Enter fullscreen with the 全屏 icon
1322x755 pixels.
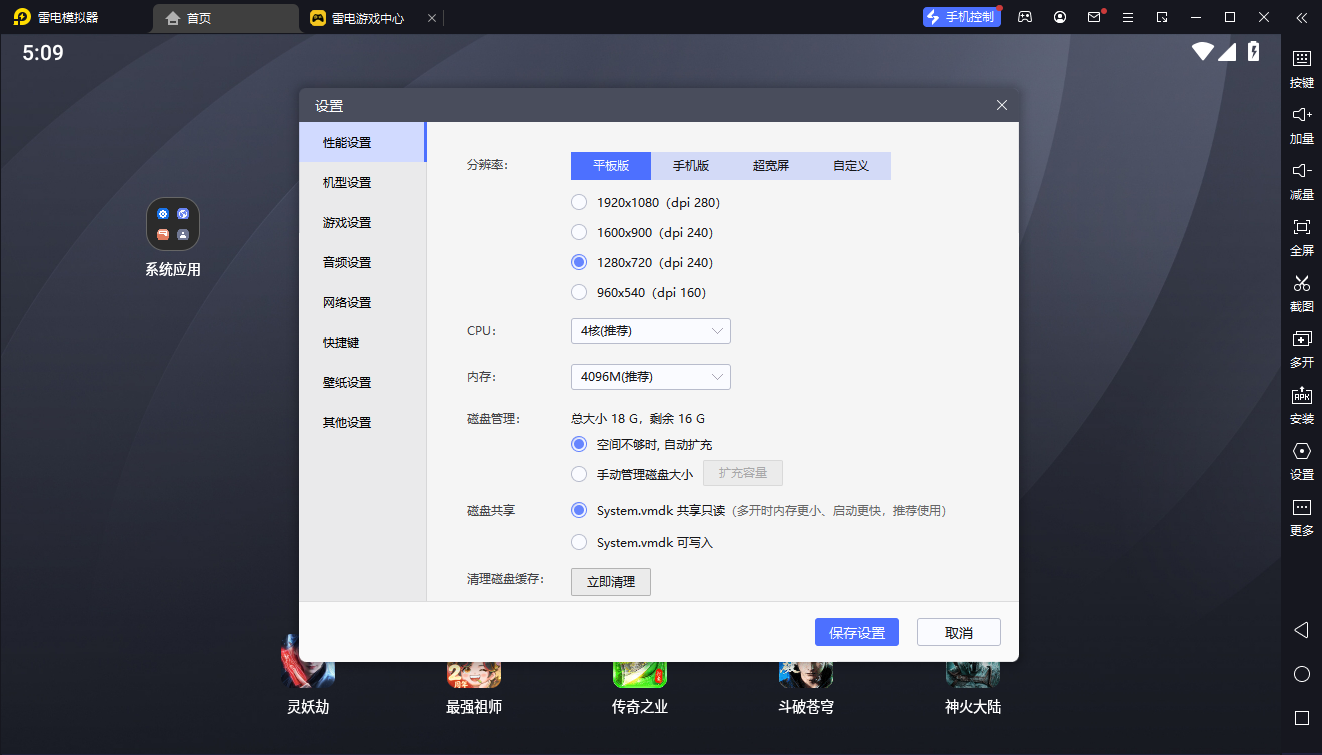click(x=1301, y=228)
